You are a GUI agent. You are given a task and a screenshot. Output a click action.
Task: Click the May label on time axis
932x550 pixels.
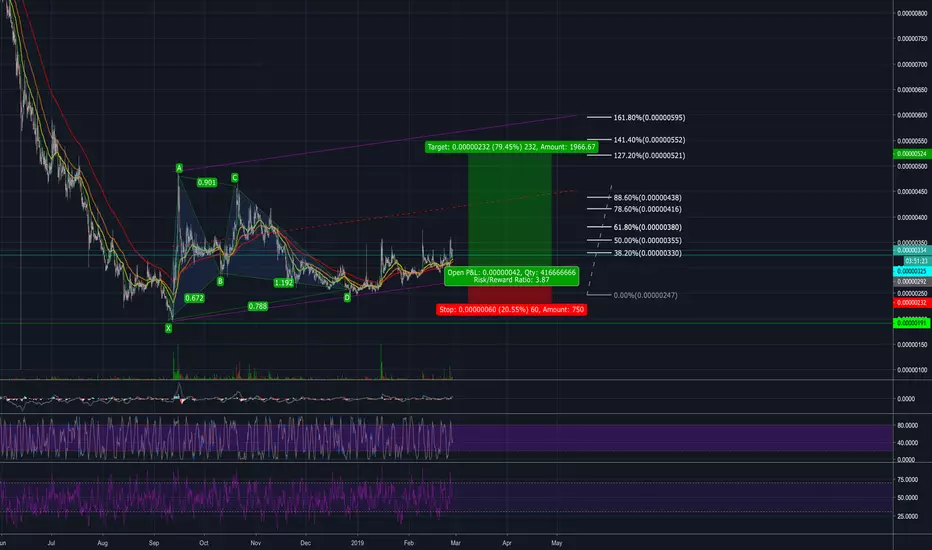557,543
